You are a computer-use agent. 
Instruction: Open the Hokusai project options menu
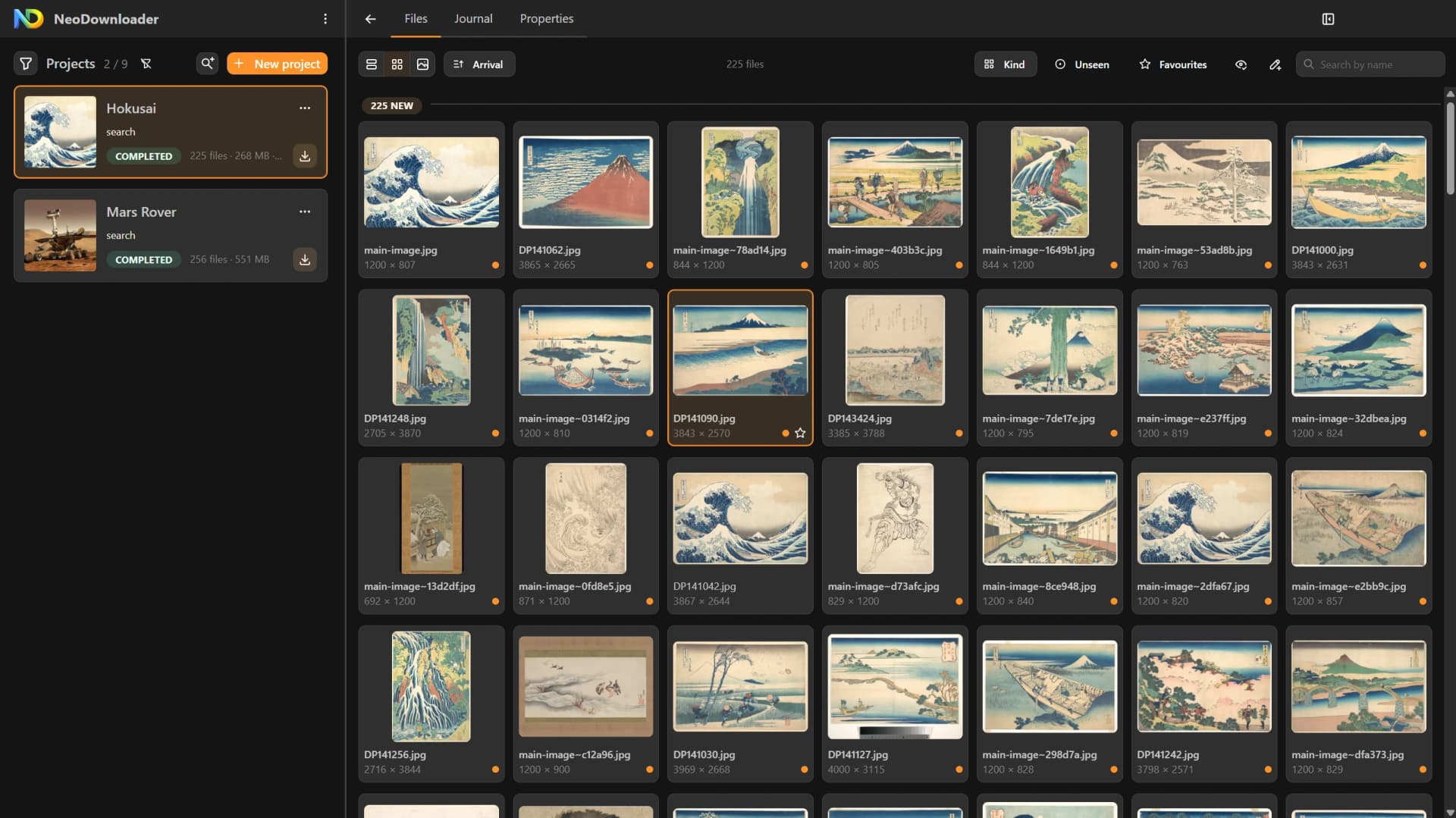[305, 108]
